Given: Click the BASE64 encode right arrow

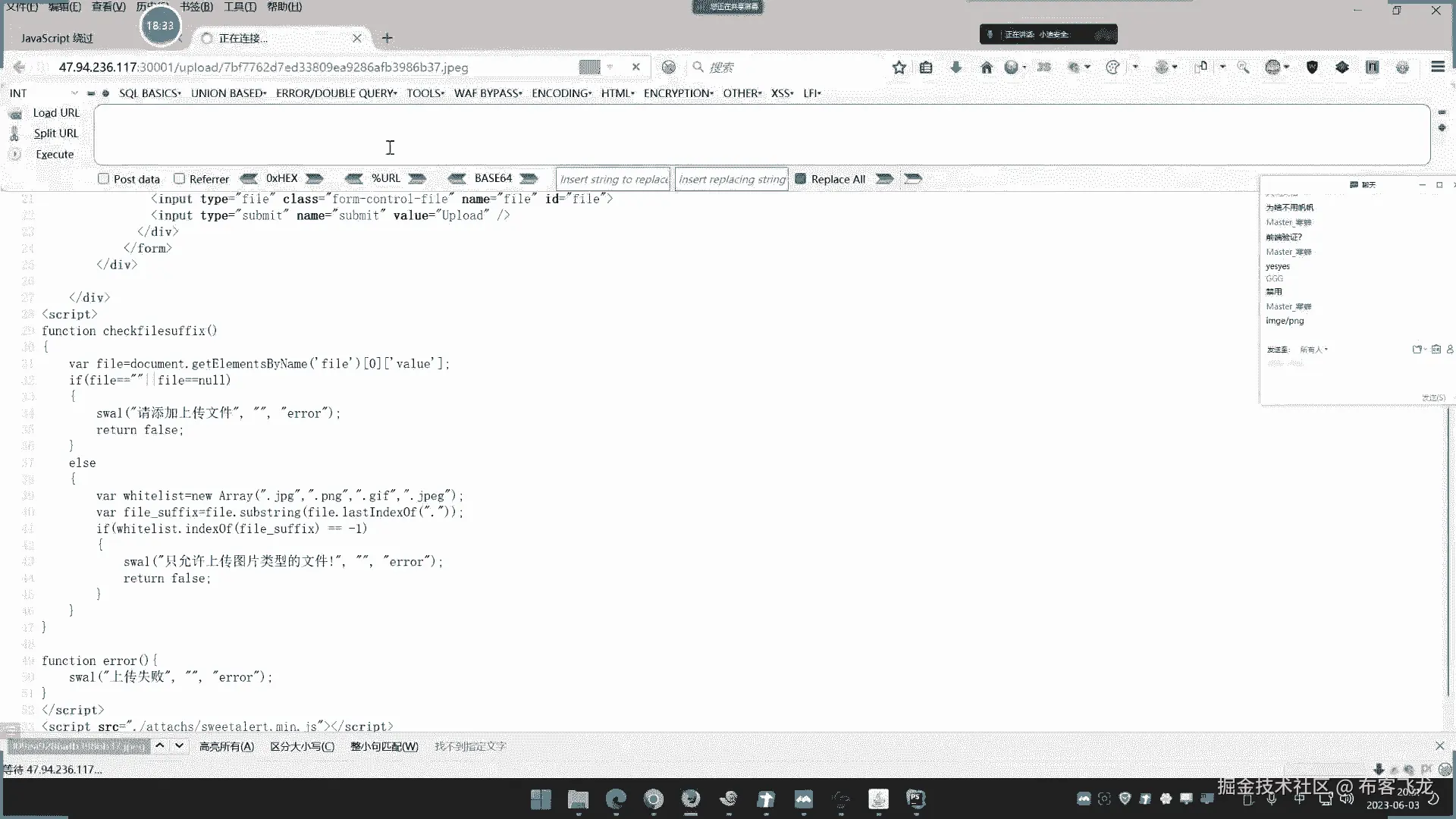Looking at the screenshot, I should pos(529,179).
